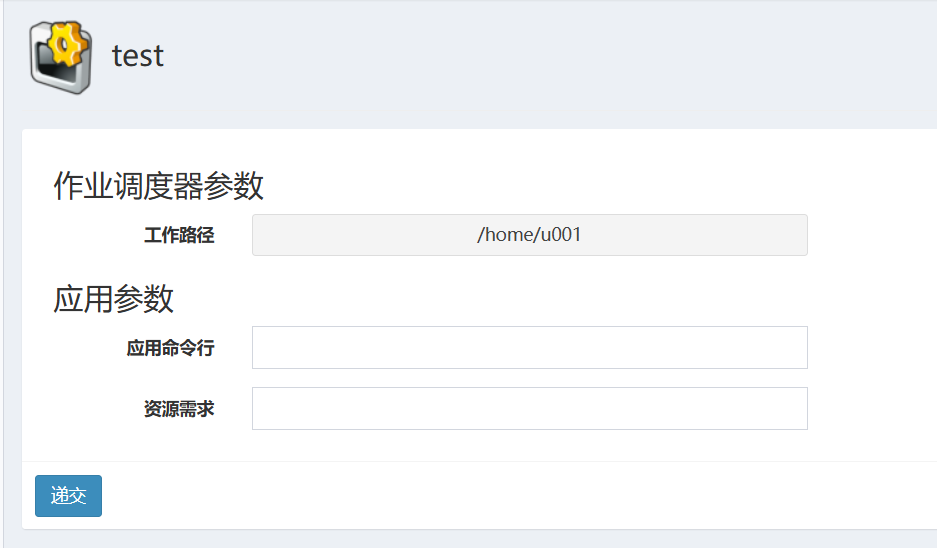Screen dimensions: 937x548
Task: Focus the 应用命令行 input box
Action: (529, 348)
